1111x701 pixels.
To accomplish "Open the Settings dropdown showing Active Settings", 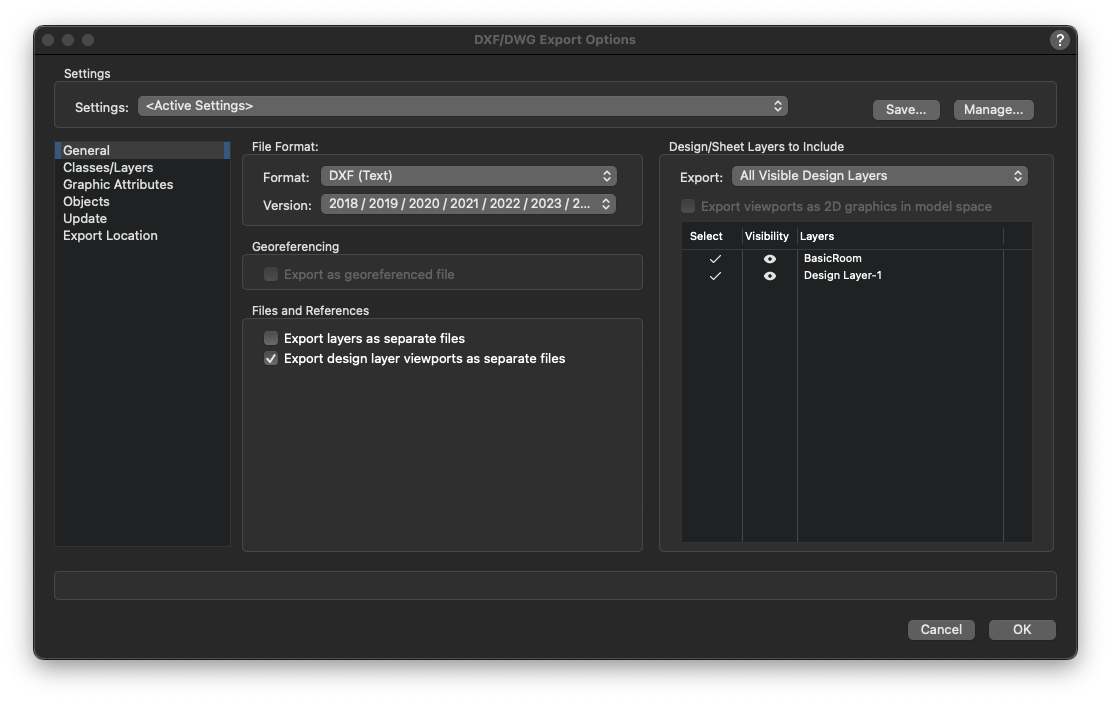I will 462,106.
